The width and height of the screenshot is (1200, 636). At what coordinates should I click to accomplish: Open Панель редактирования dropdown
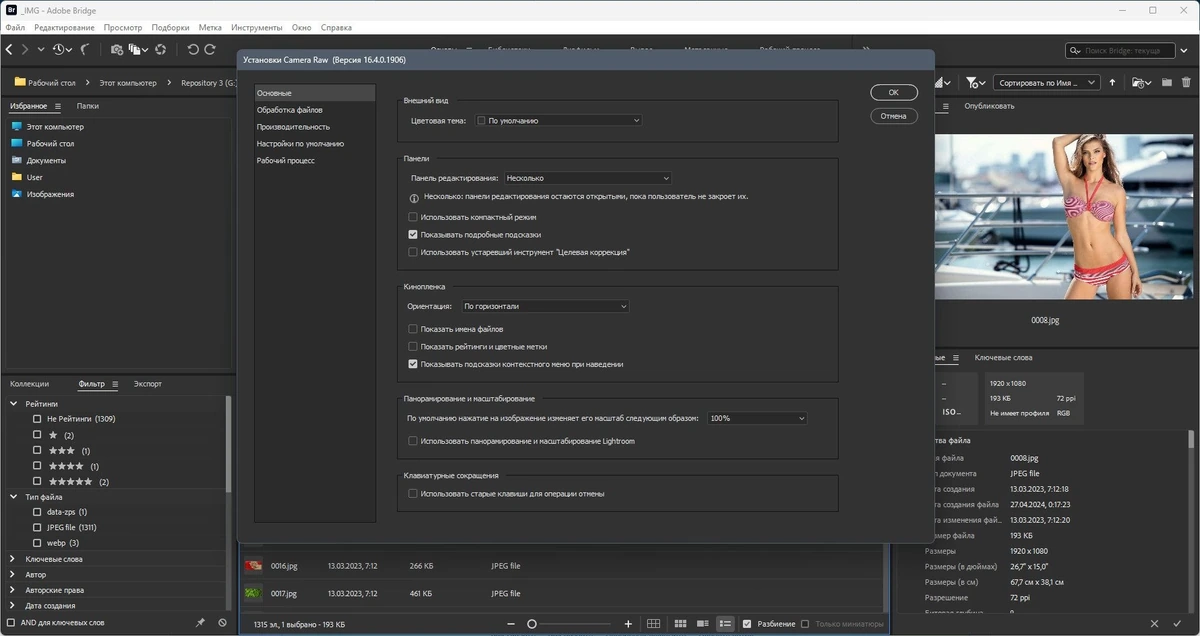click(587, 178)
